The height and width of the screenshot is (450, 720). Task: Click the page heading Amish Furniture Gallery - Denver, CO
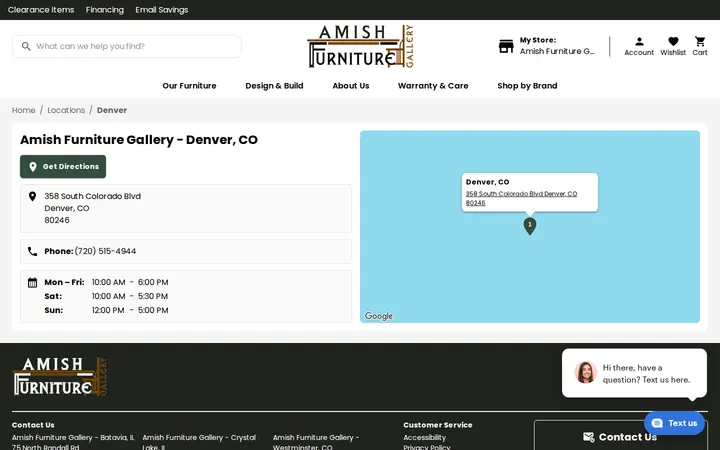click(139, 140)
